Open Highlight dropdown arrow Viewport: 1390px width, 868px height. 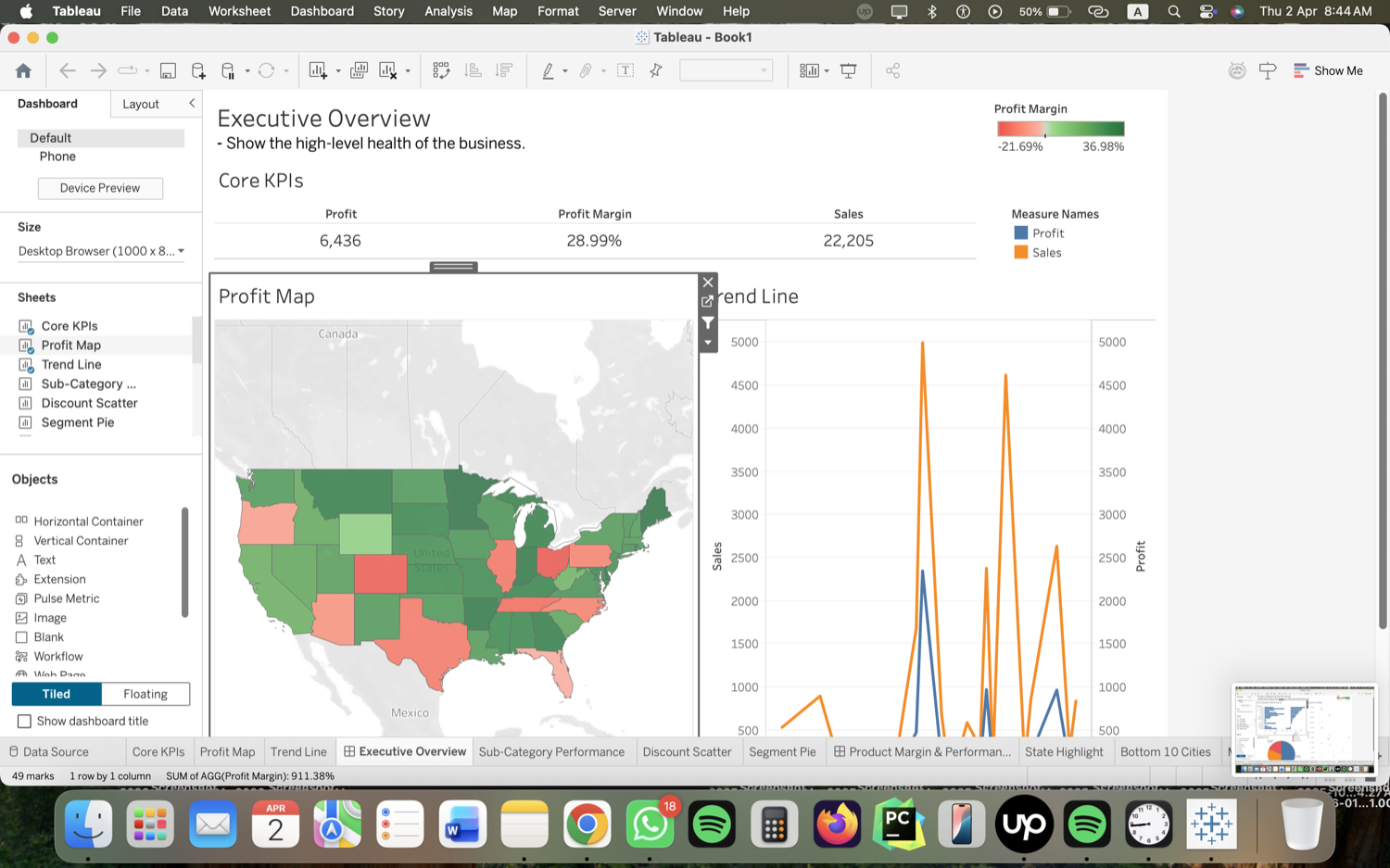pos(565,71)
